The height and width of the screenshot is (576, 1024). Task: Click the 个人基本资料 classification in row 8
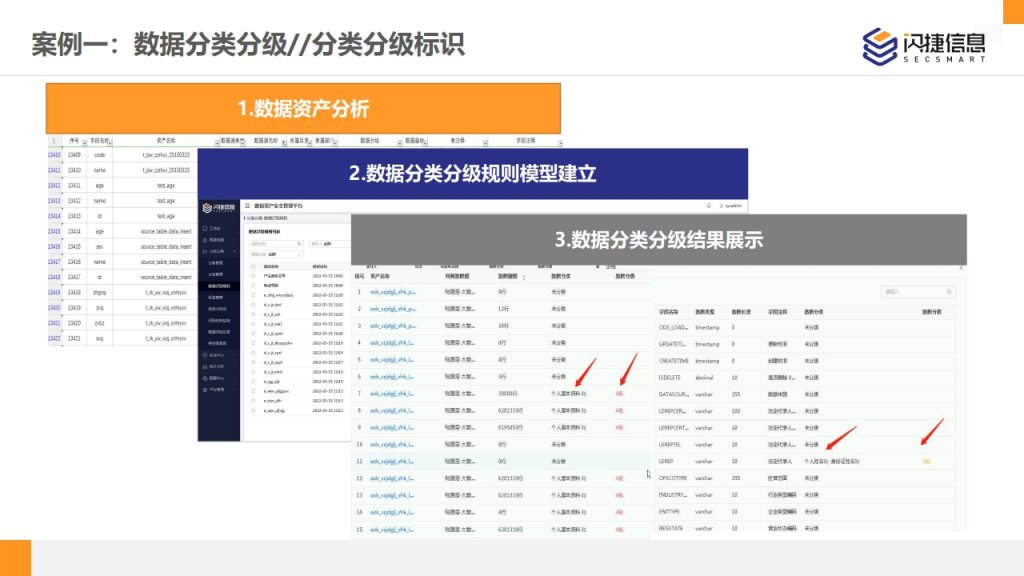[568, 411]
